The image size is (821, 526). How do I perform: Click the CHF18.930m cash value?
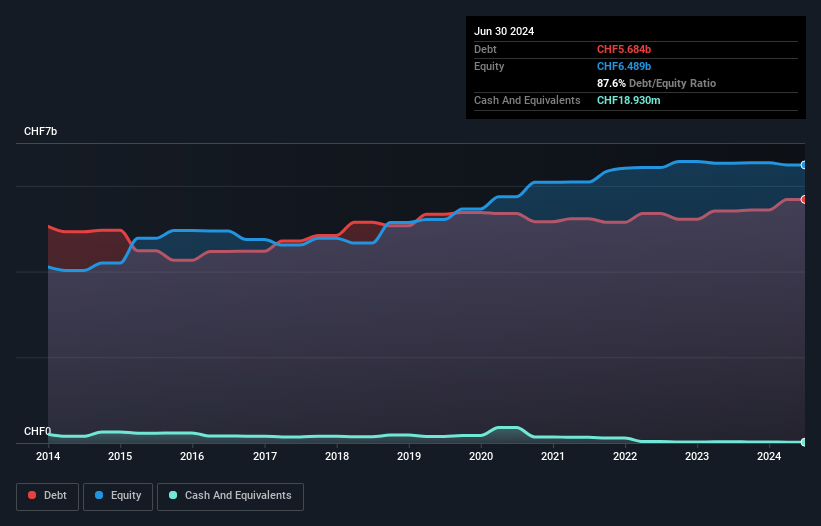click(628, 100)
